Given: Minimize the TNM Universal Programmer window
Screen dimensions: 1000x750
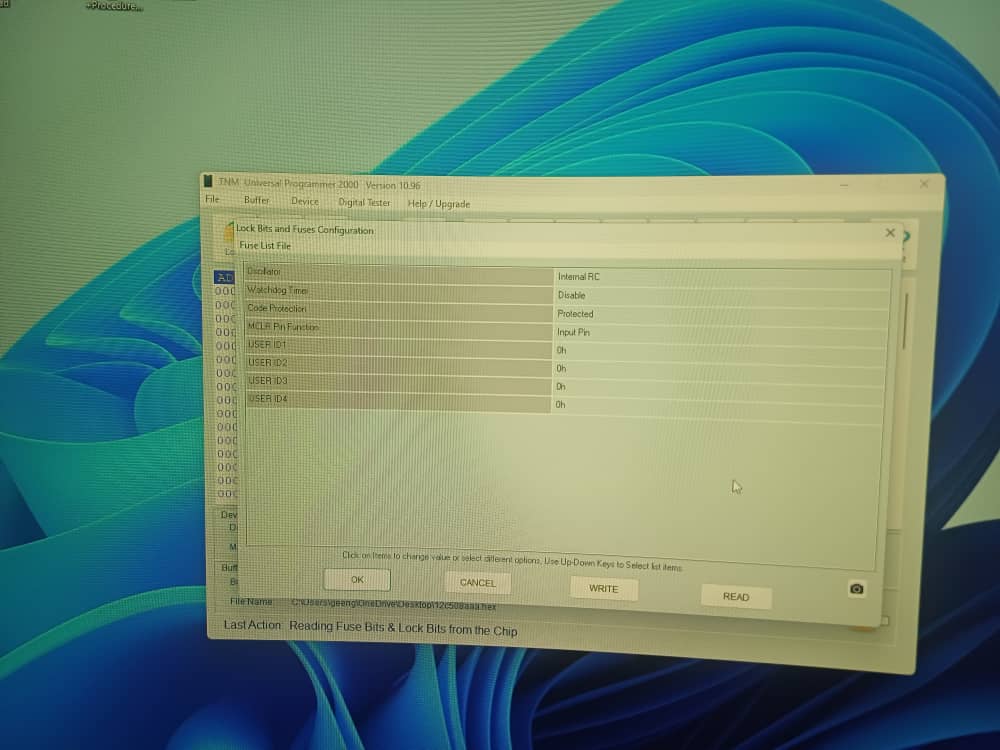Looking at the screenshot, I should tap(844, 185).
